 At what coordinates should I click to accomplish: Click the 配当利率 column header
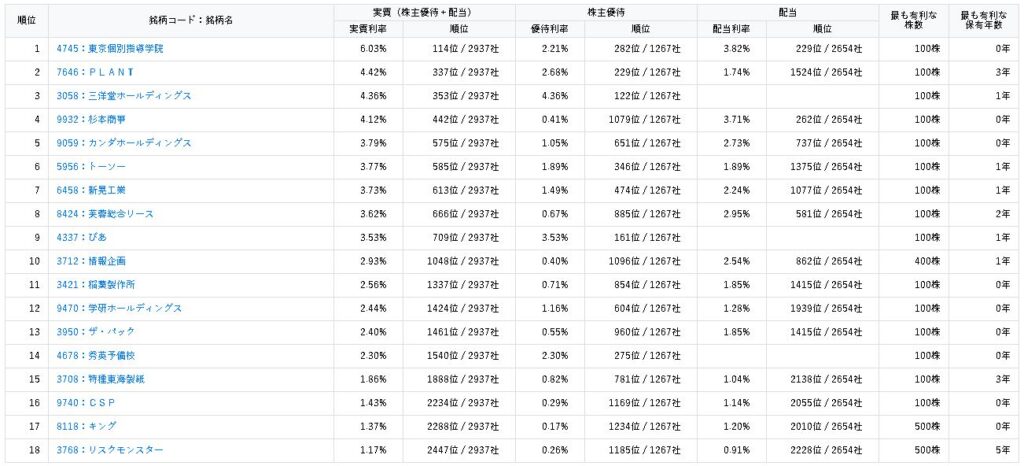tap(731, 29)
